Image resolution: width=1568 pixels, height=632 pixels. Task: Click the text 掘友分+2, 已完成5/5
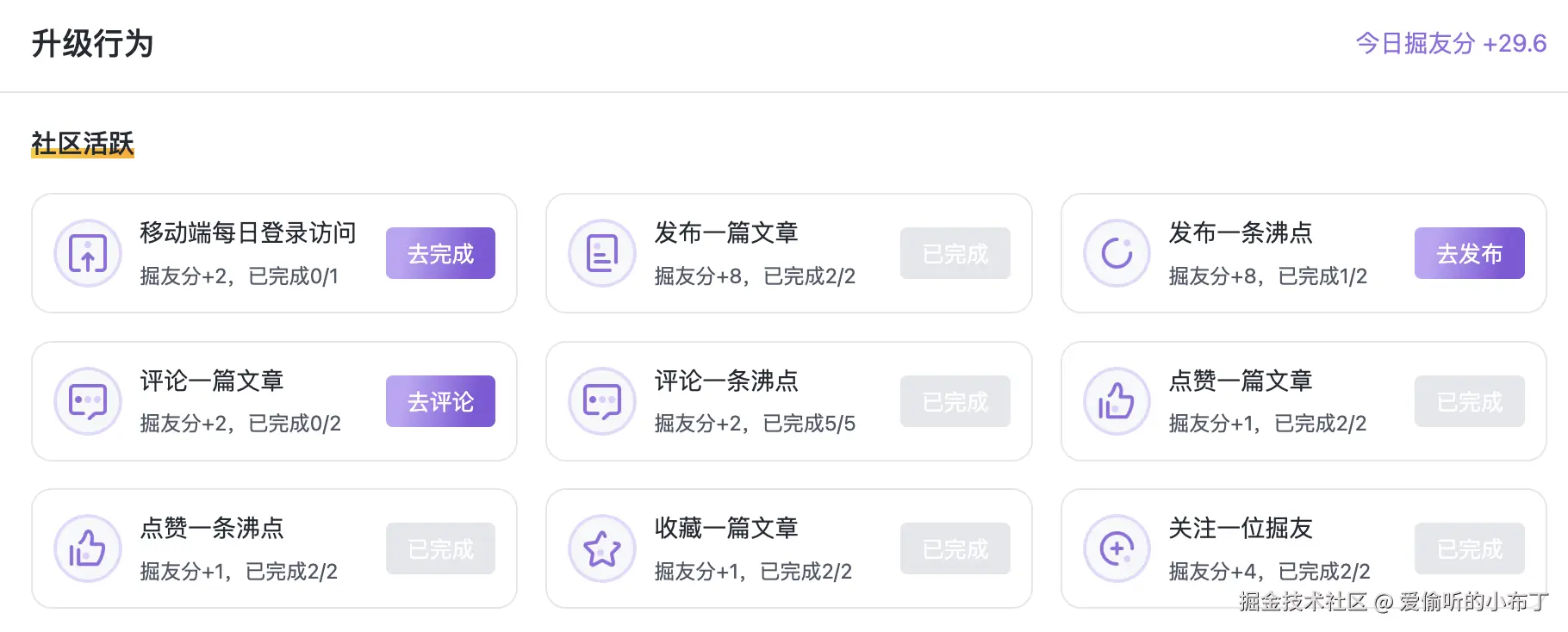pyautogui.click(x=755, y=424)
